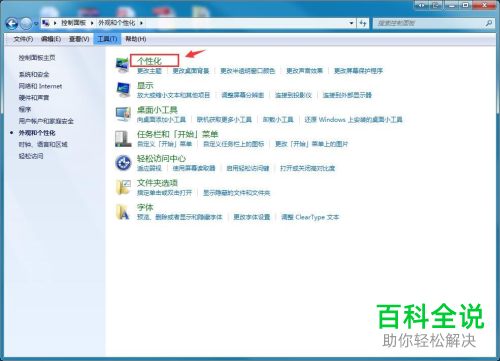Click the magnifier search icon
Viewport: 500px width, 361px height.
coord(489,23)
